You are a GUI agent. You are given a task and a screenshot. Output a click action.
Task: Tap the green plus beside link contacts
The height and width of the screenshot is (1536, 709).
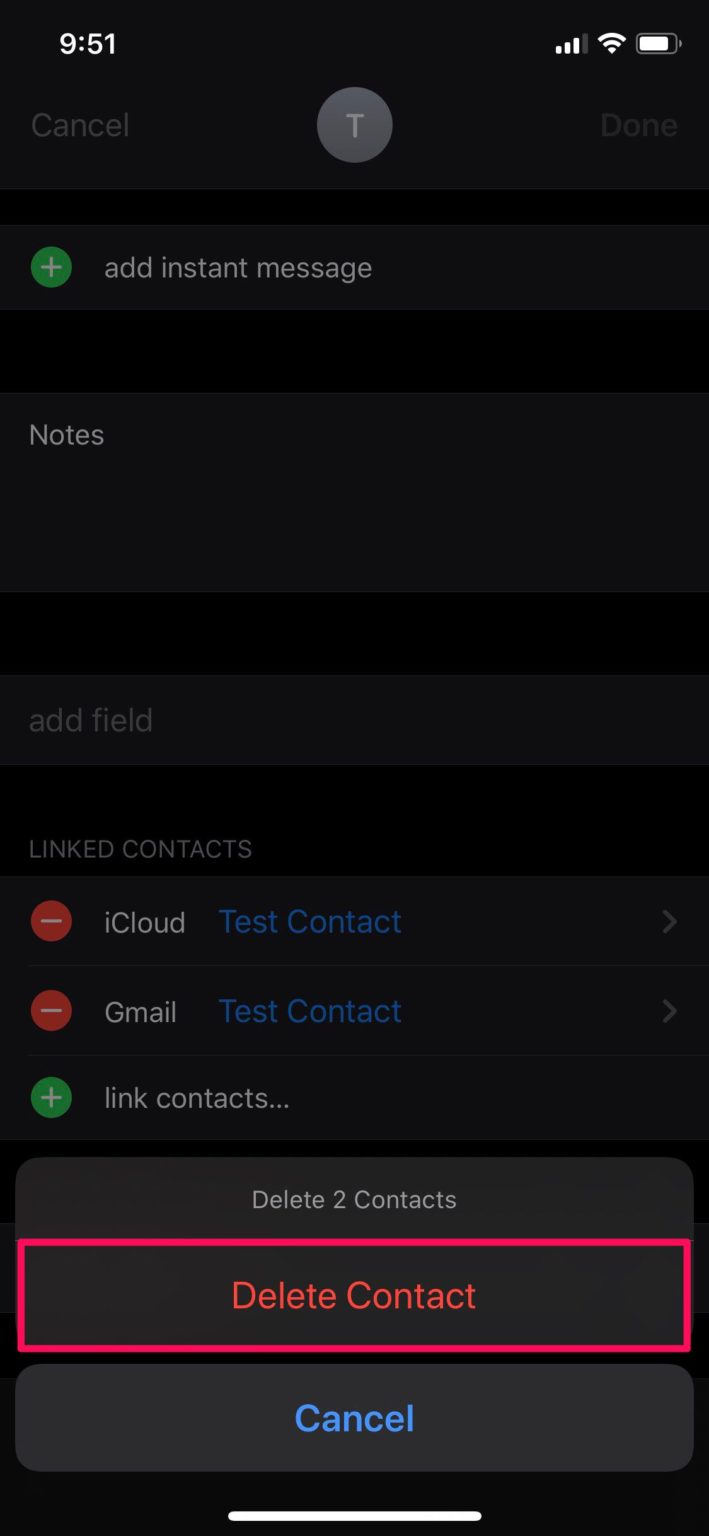point(51,1097)
